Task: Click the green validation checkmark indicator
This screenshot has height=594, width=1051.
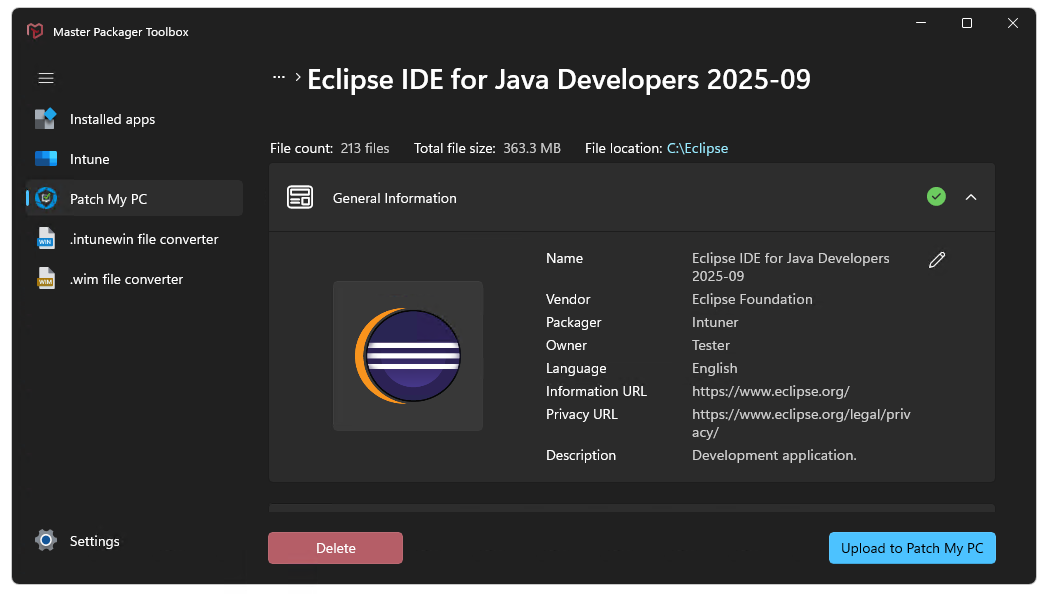Action: [936, 197]
